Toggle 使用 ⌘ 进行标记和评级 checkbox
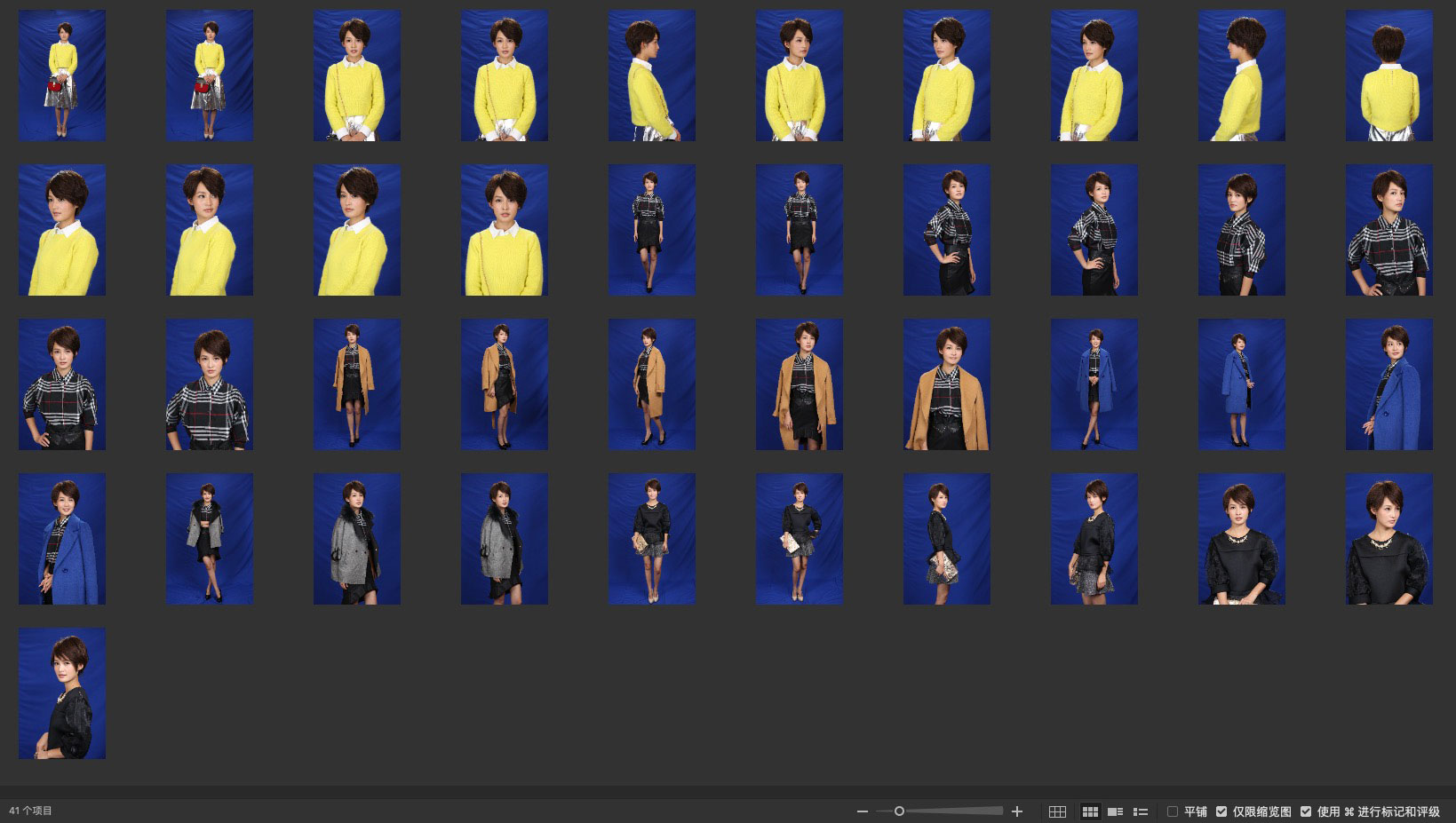Viewport: 1456px width, 823px height. coord(1306,811)
